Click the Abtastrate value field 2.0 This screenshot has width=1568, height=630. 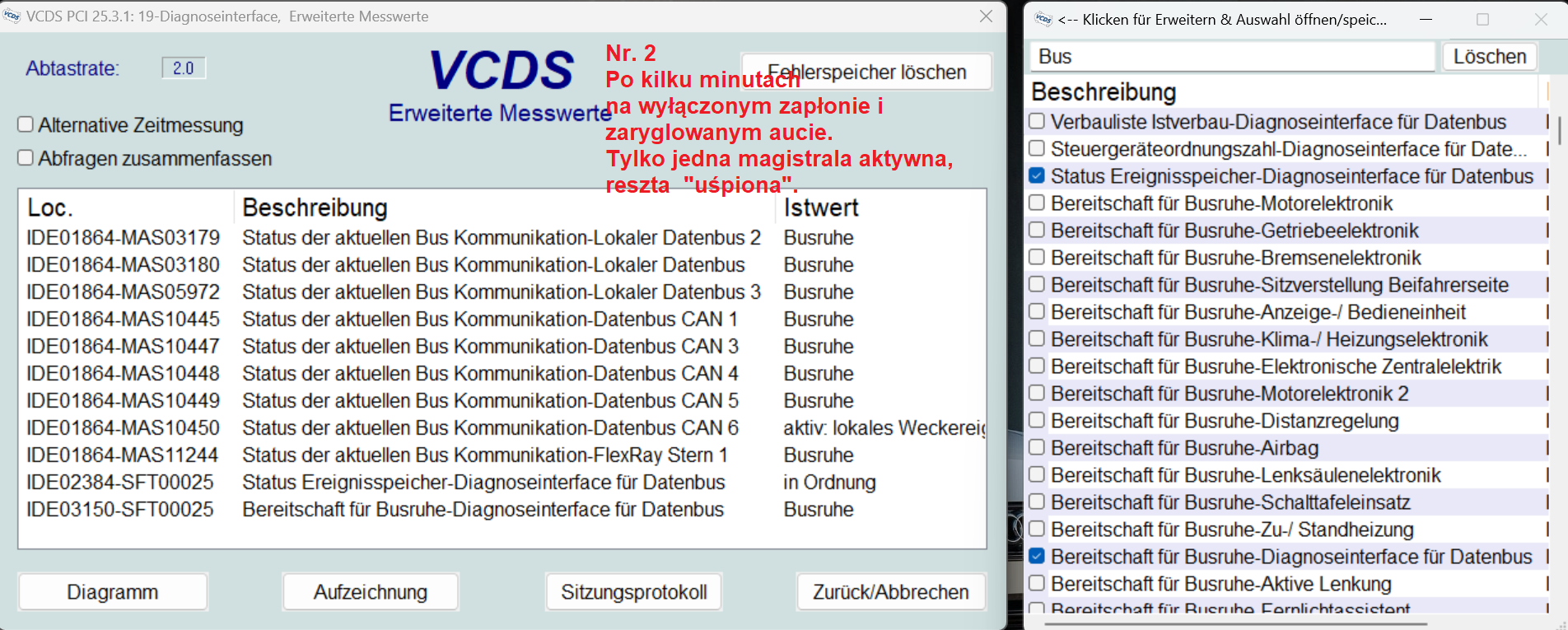click(x=184, y=68)
